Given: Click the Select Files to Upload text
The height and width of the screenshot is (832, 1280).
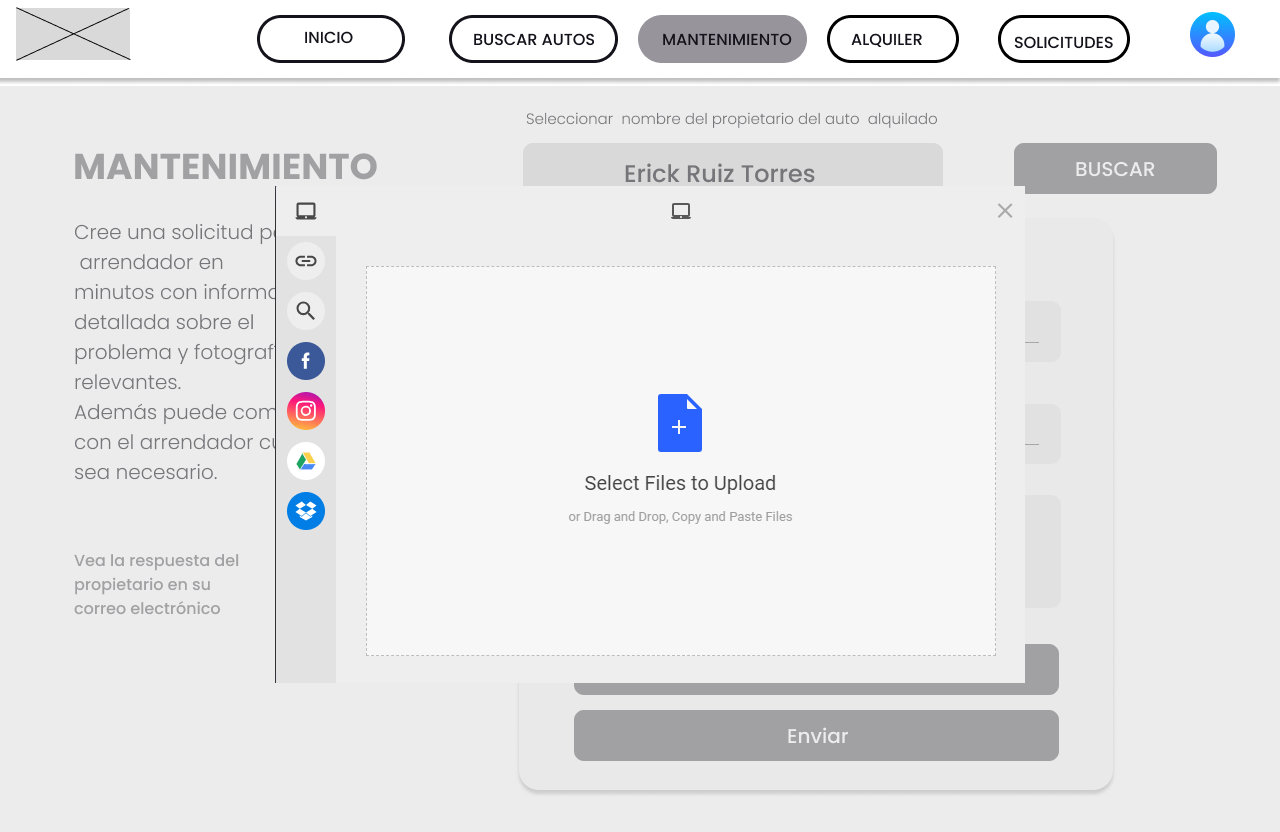Looking at the screenshot, I should pyautogui.click(x=680, y=483).
